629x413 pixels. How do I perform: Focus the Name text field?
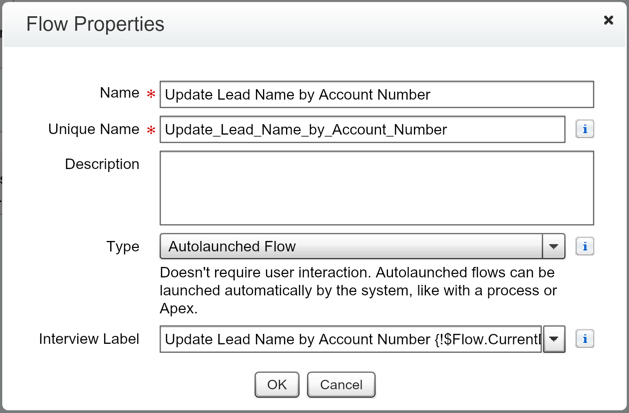(x=376, y=94)
